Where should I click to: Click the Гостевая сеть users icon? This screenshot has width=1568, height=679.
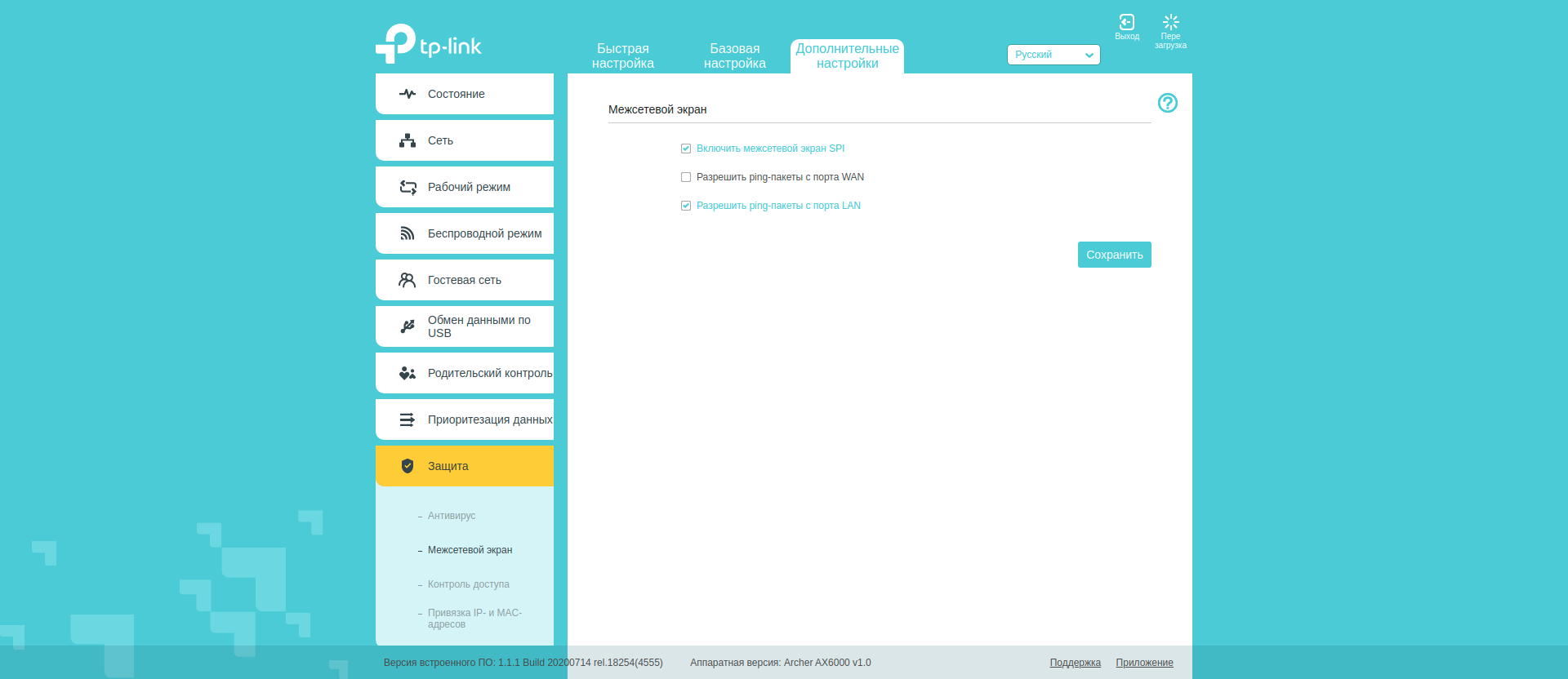point(408,280)
